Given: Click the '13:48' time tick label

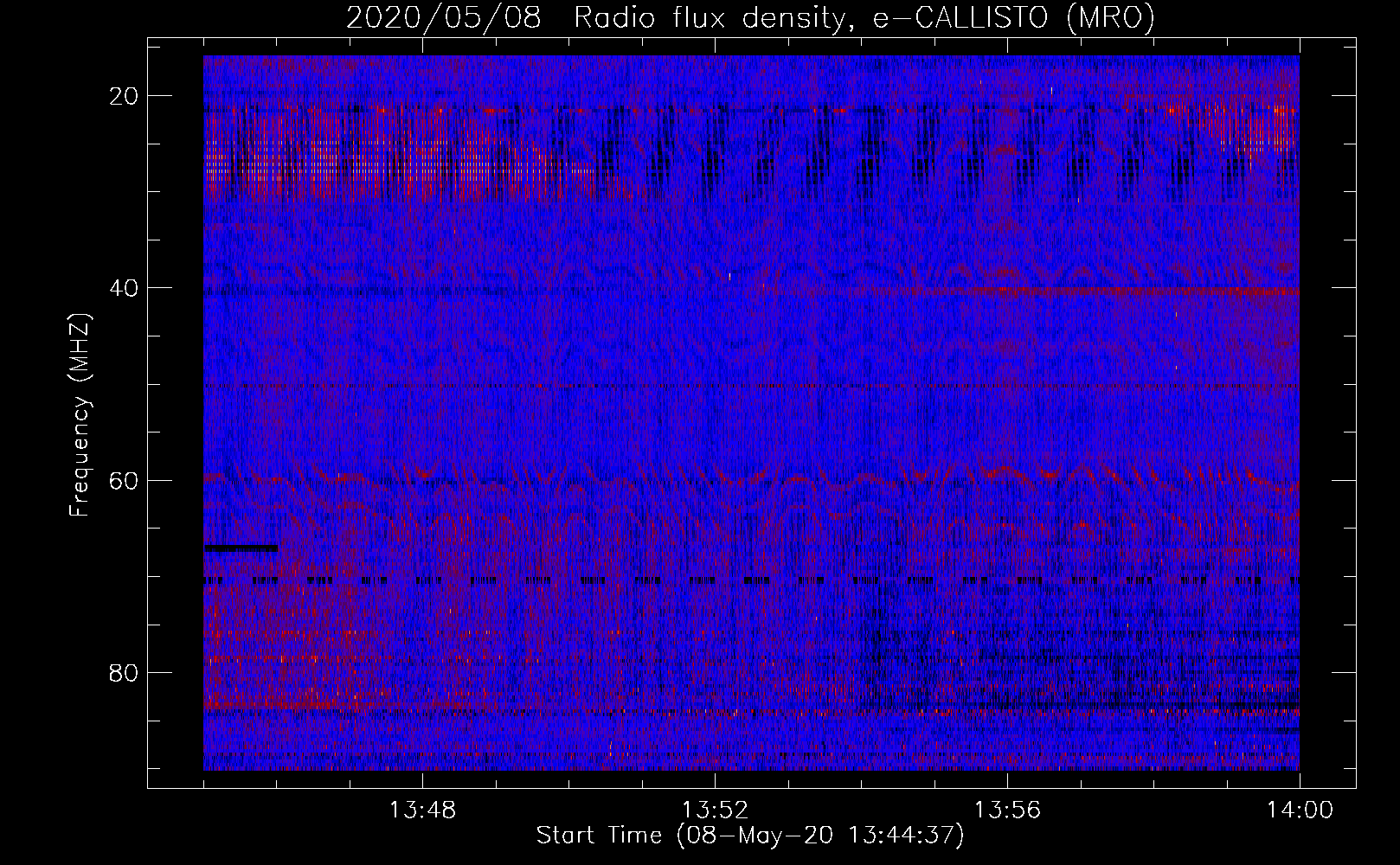Looking at the screenshot, I should tap(422, 811).
